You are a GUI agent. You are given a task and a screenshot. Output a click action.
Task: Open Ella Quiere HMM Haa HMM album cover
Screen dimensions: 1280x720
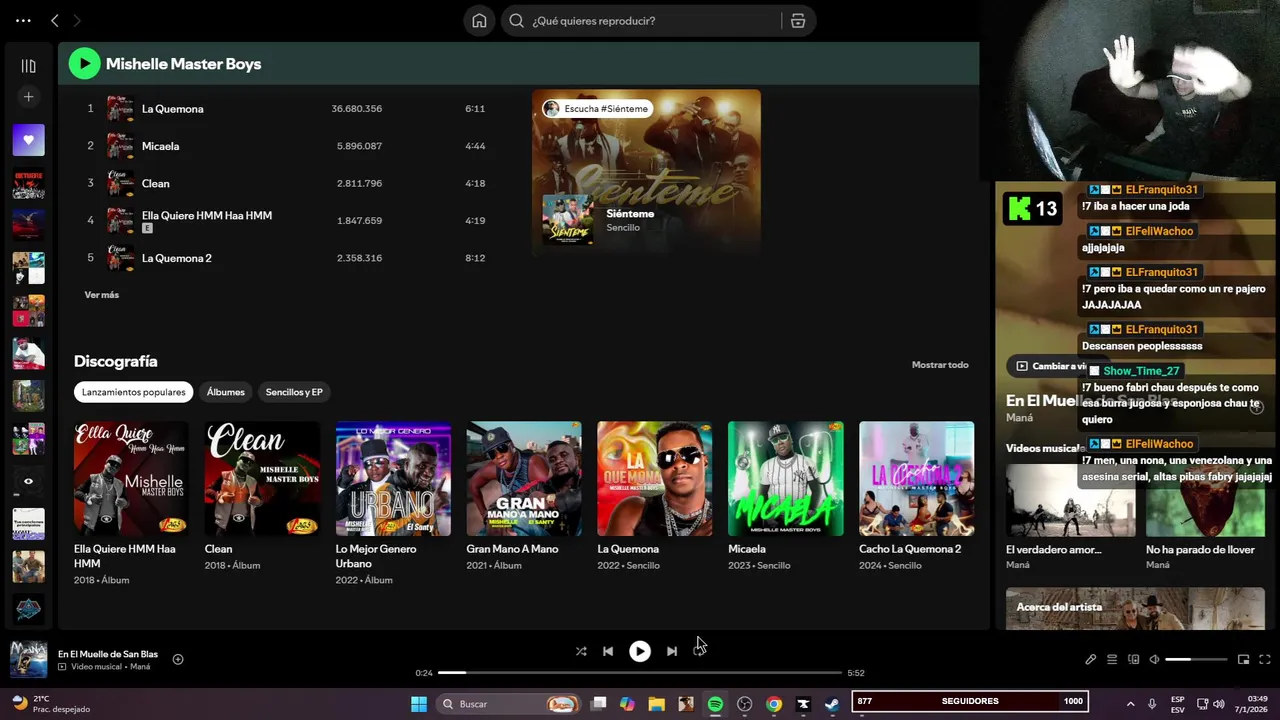[131, 478]
